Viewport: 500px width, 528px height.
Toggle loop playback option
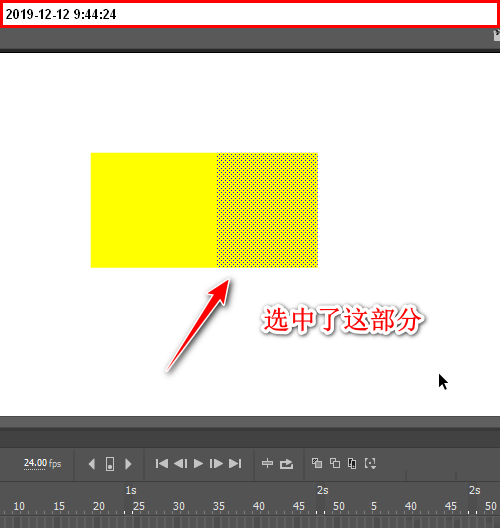point(286,464)
